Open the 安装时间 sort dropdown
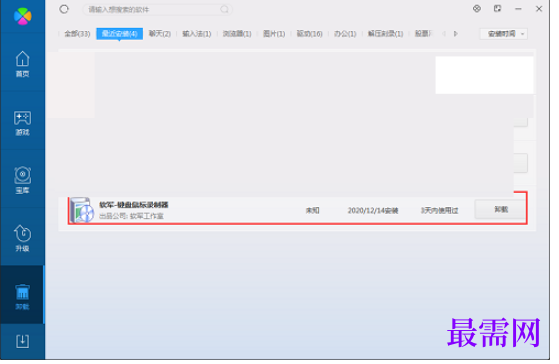This screenshot has width=559, height=364. point(504,34)
